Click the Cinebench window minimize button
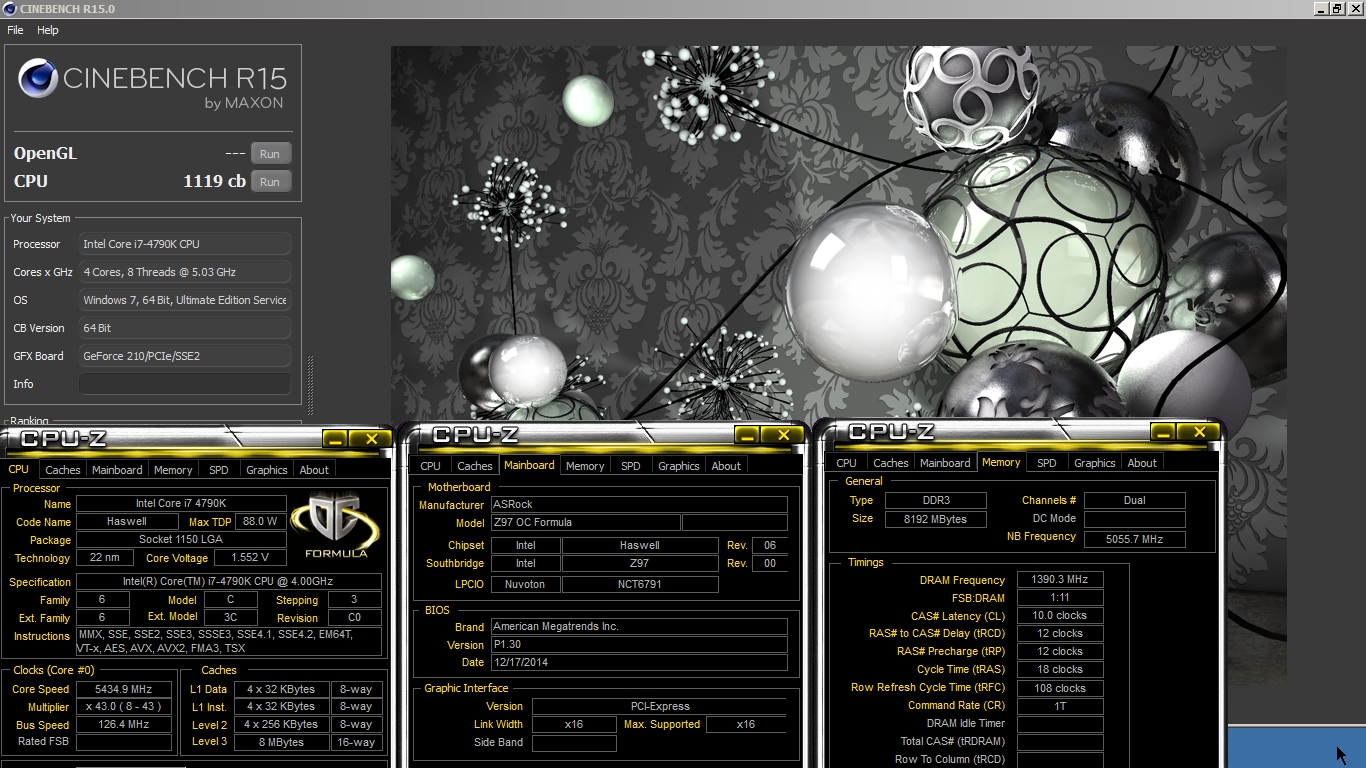Image resolution: width=1366 pixels, height=768 pixels. click(x=1321, y=8)
